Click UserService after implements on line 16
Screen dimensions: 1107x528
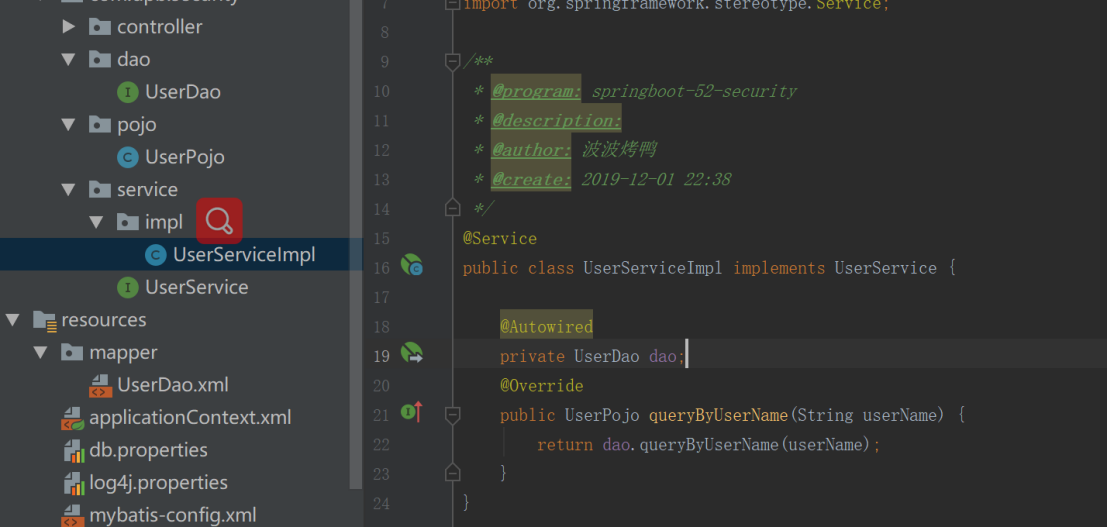pos(885,268)
